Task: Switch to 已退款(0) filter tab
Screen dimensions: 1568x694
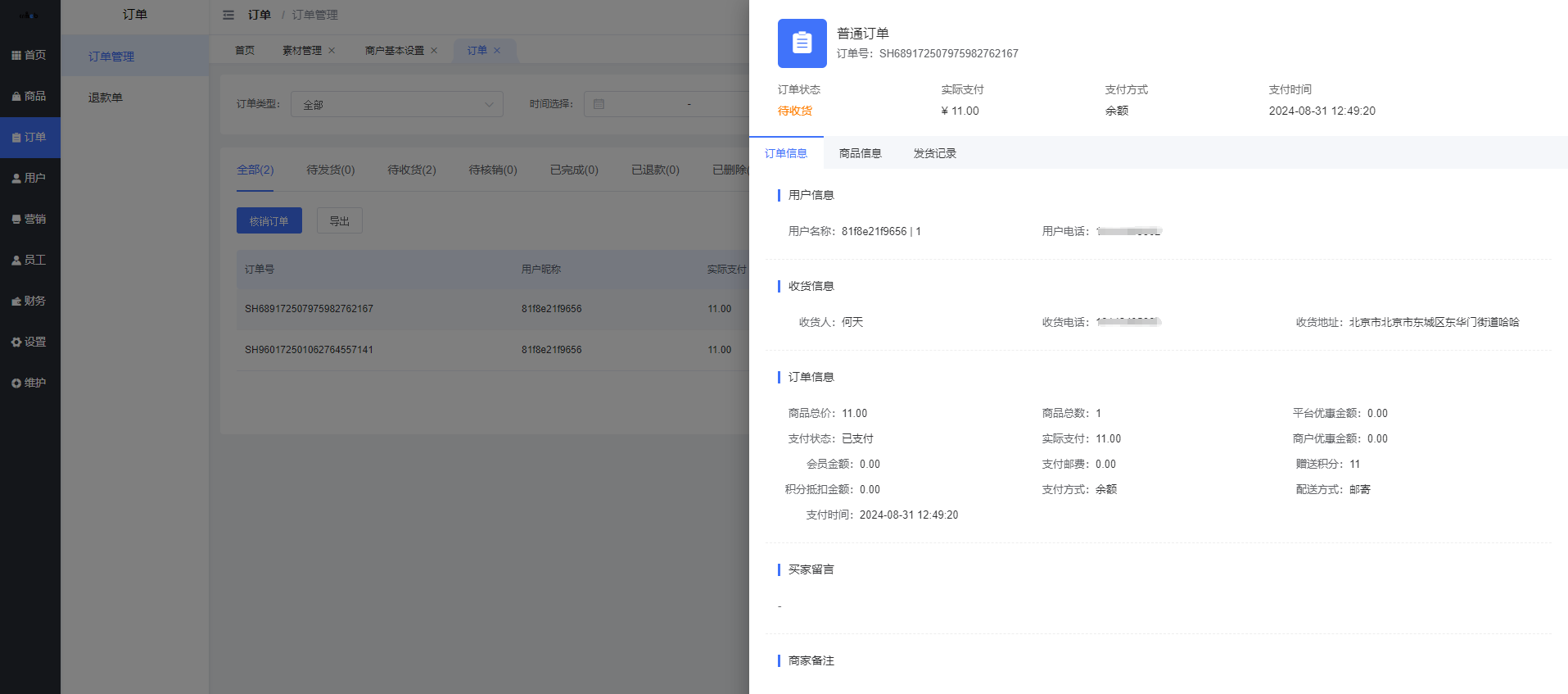Action: click(x=655, y=170)
